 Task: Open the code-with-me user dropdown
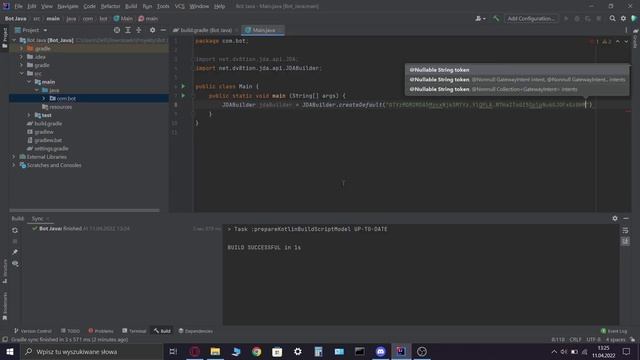(x=480, y=18)
